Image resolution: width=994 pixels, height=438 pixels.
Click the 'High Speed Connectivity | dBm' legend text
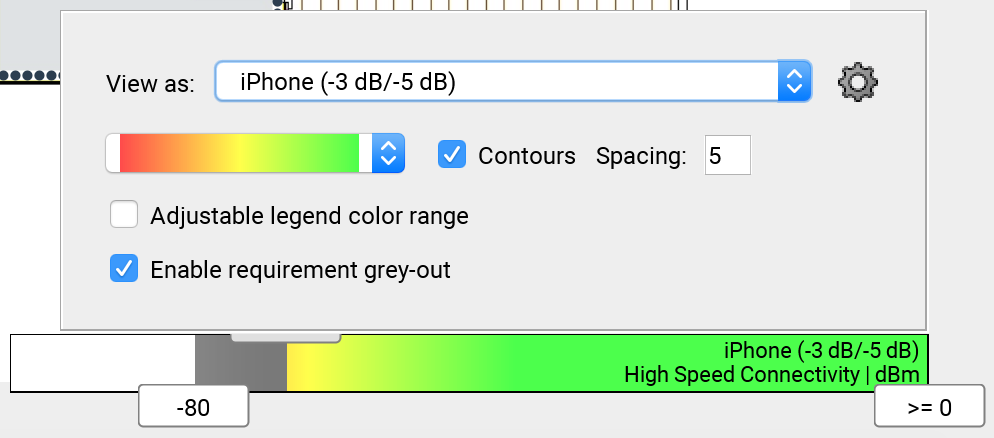771,375
